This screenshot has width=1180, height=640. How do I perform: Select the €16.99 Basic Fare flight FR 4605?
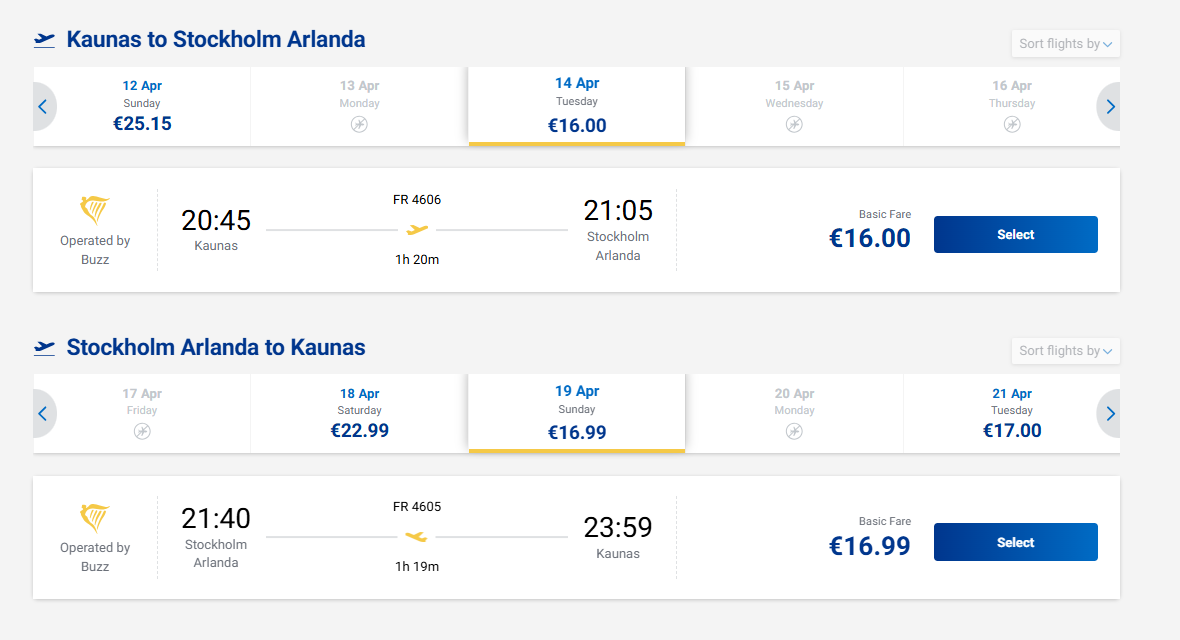[1015, 542]
